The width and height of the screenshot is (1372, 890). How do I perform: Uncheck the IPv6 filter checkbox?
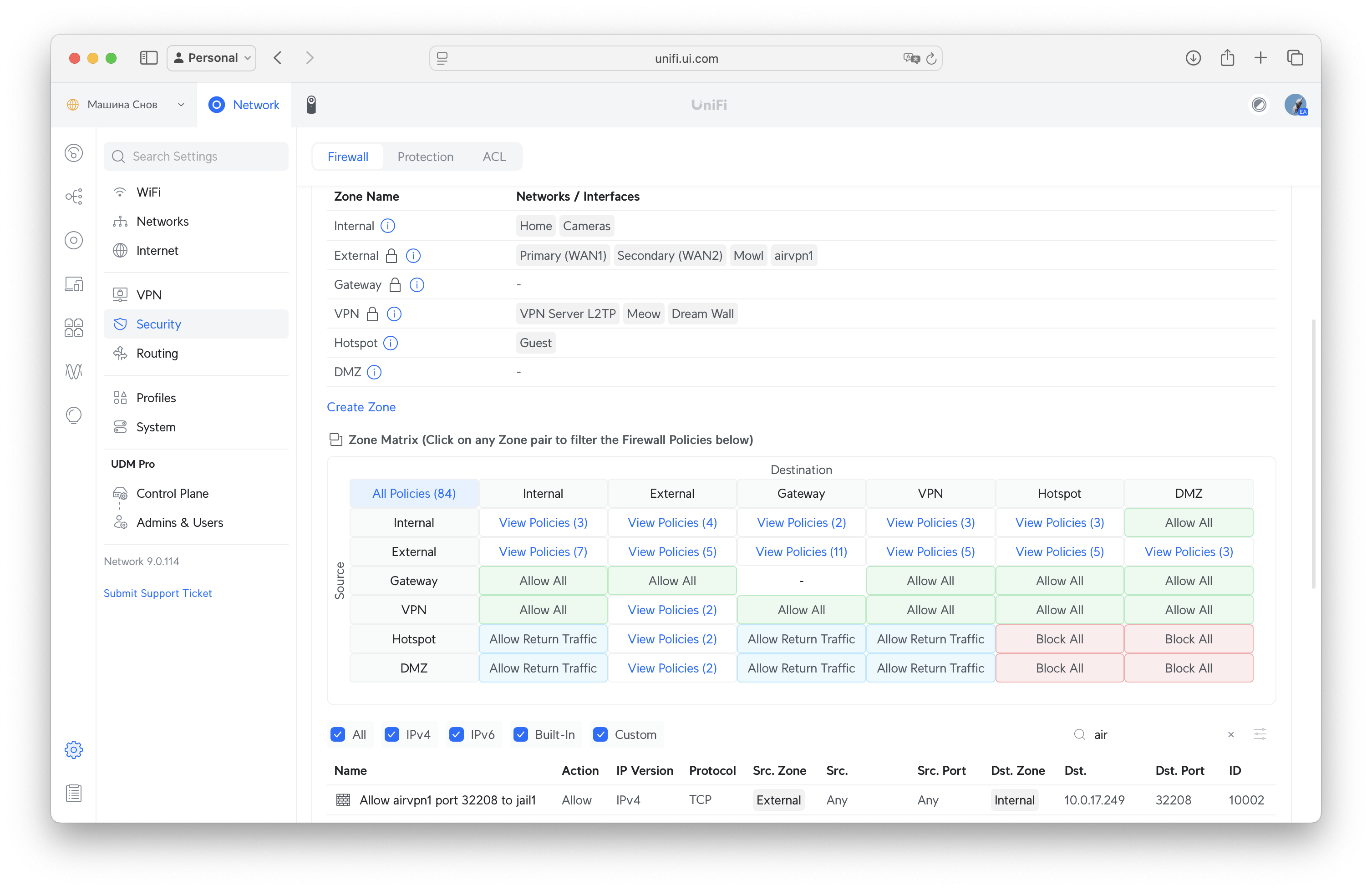pyautogui.click(x=457, y=734)
